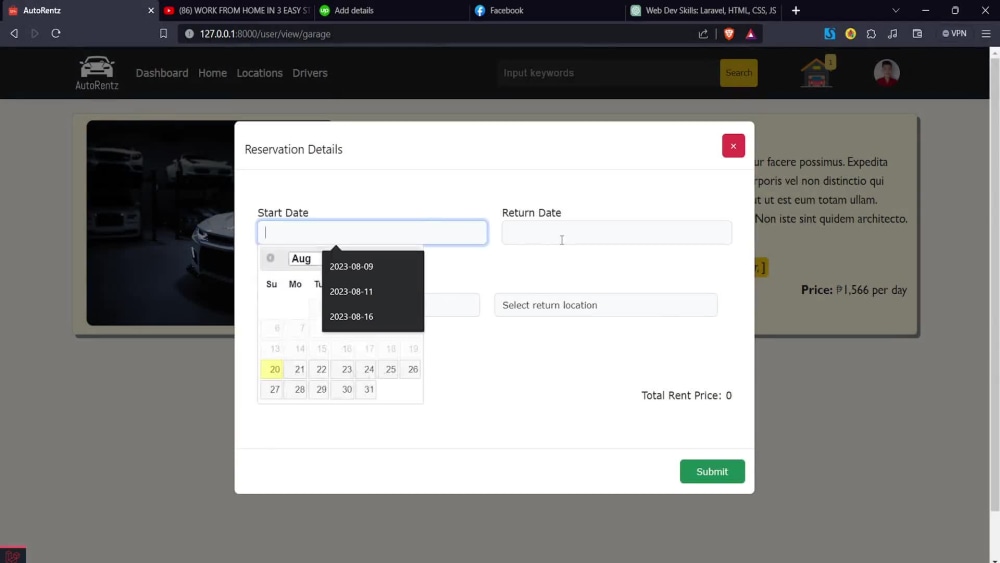The height and width of the screenshot is (563, 1000).
Task: Close the Reservation Details modal
Action: click(x=733, y=146)
